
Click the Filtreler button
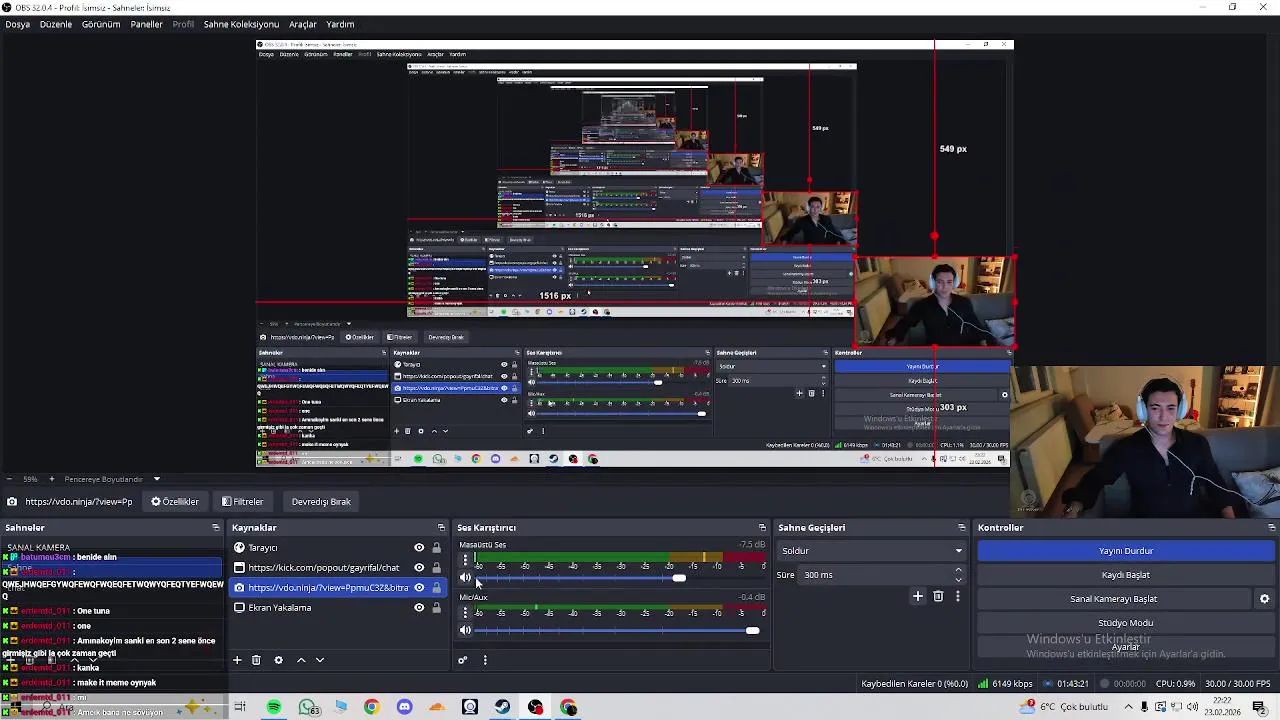tap(242, 502)
